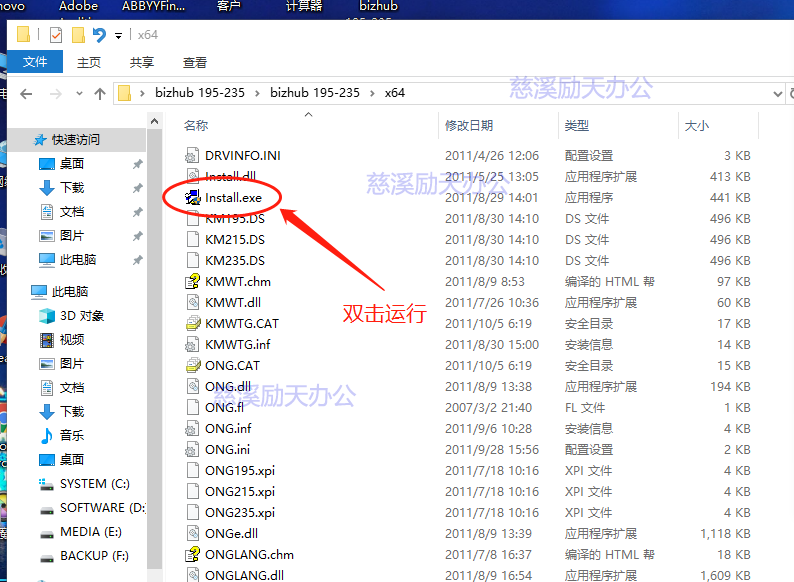Image resolution: width=794 pixels, height=582 pixels.
Task: Click the Back navigation arrow
Action: [x=26, y=94]
